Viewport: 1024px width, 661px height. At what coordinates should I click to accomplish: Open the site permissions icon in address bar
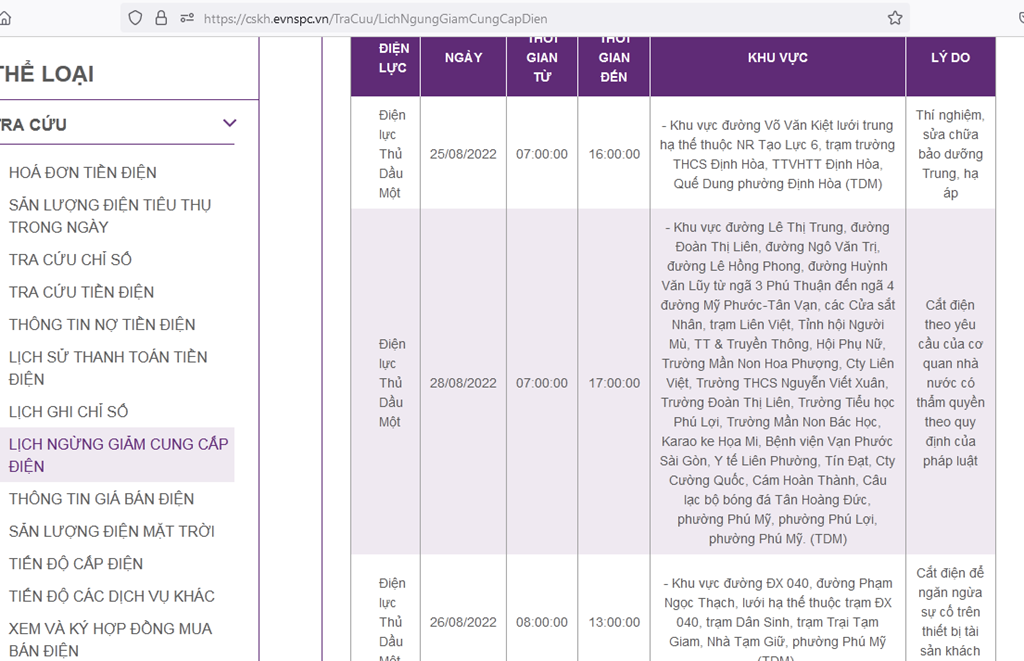[x=187, y=18]
